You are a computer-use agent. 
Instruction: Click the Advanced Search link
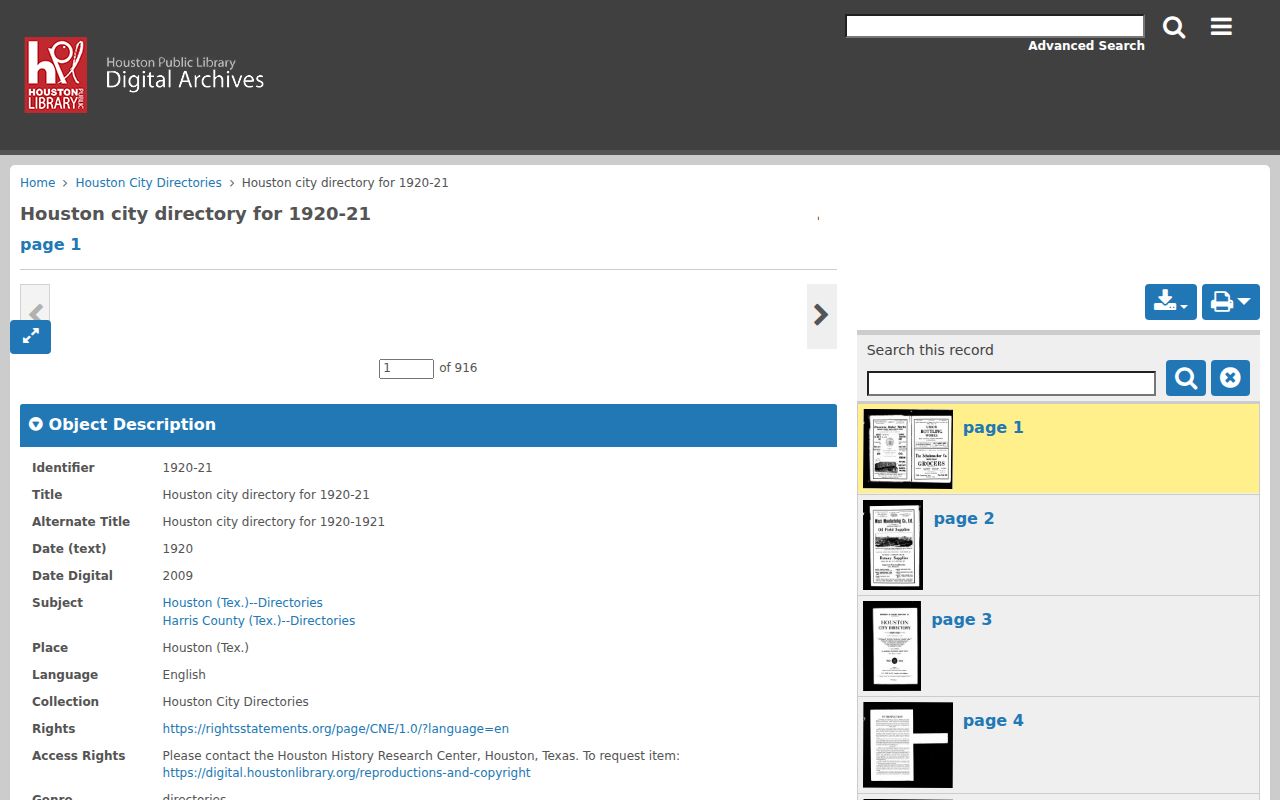[1086, 46]
